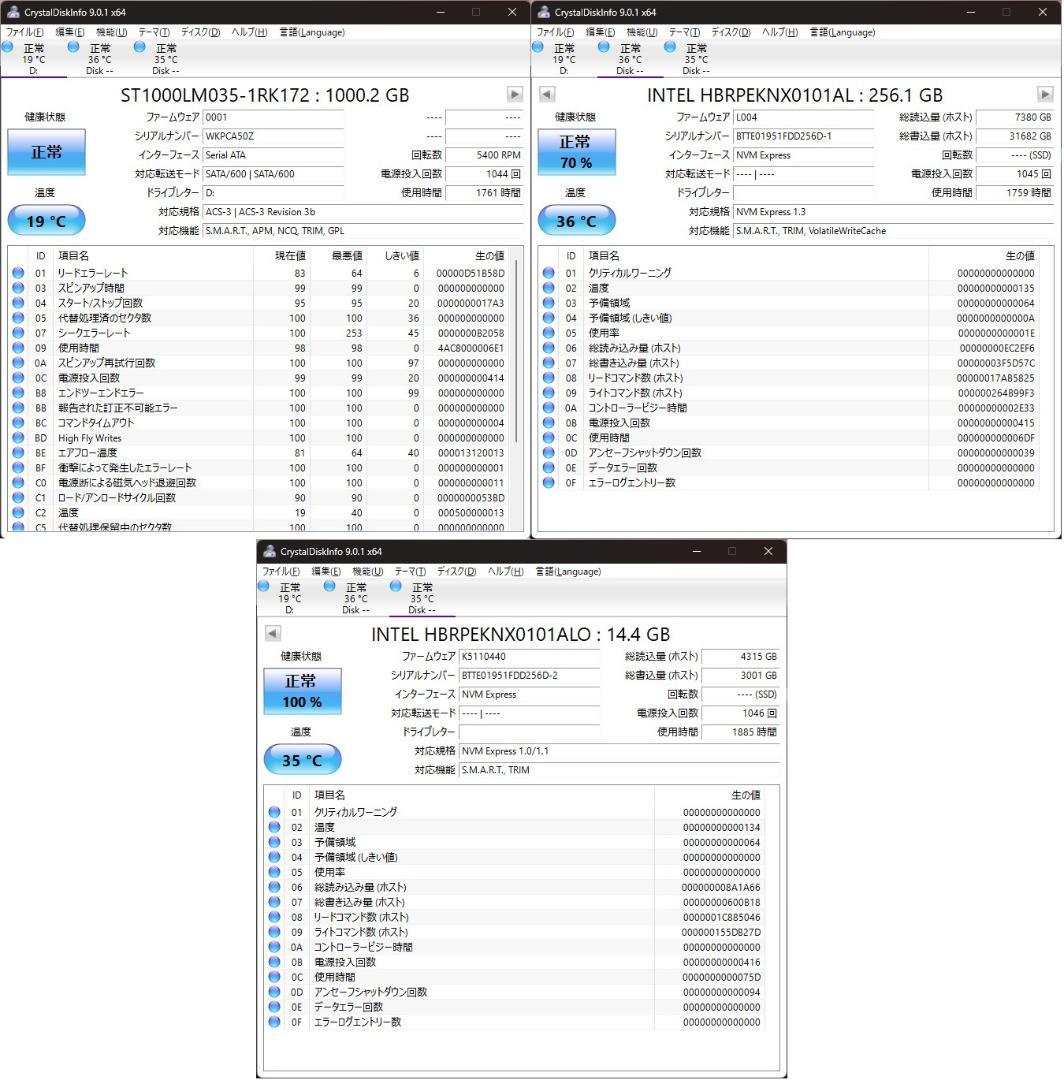This screenshot has width=1064, height=1080.
Task: Click the 36 °C temperature badge
Action: point(577,220)
